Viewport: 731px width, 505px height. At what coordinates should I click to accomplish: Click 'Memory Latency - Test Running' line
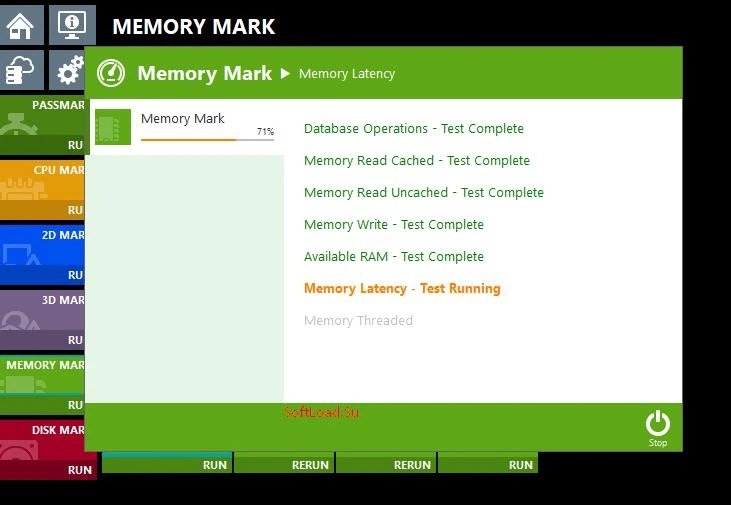point(402,289)
